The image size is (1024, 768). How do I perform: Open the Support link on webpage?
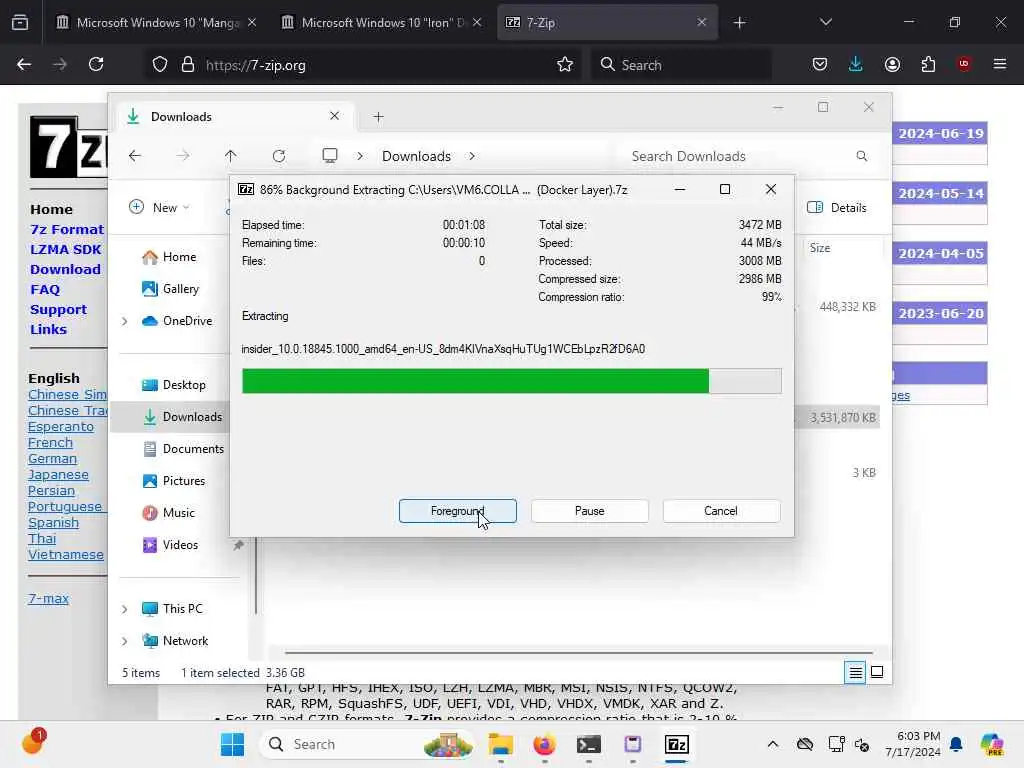[x=58, y=310]
